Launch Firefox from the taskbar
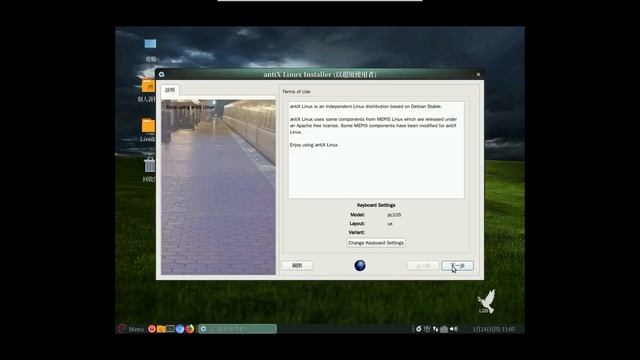 point(190,329)
